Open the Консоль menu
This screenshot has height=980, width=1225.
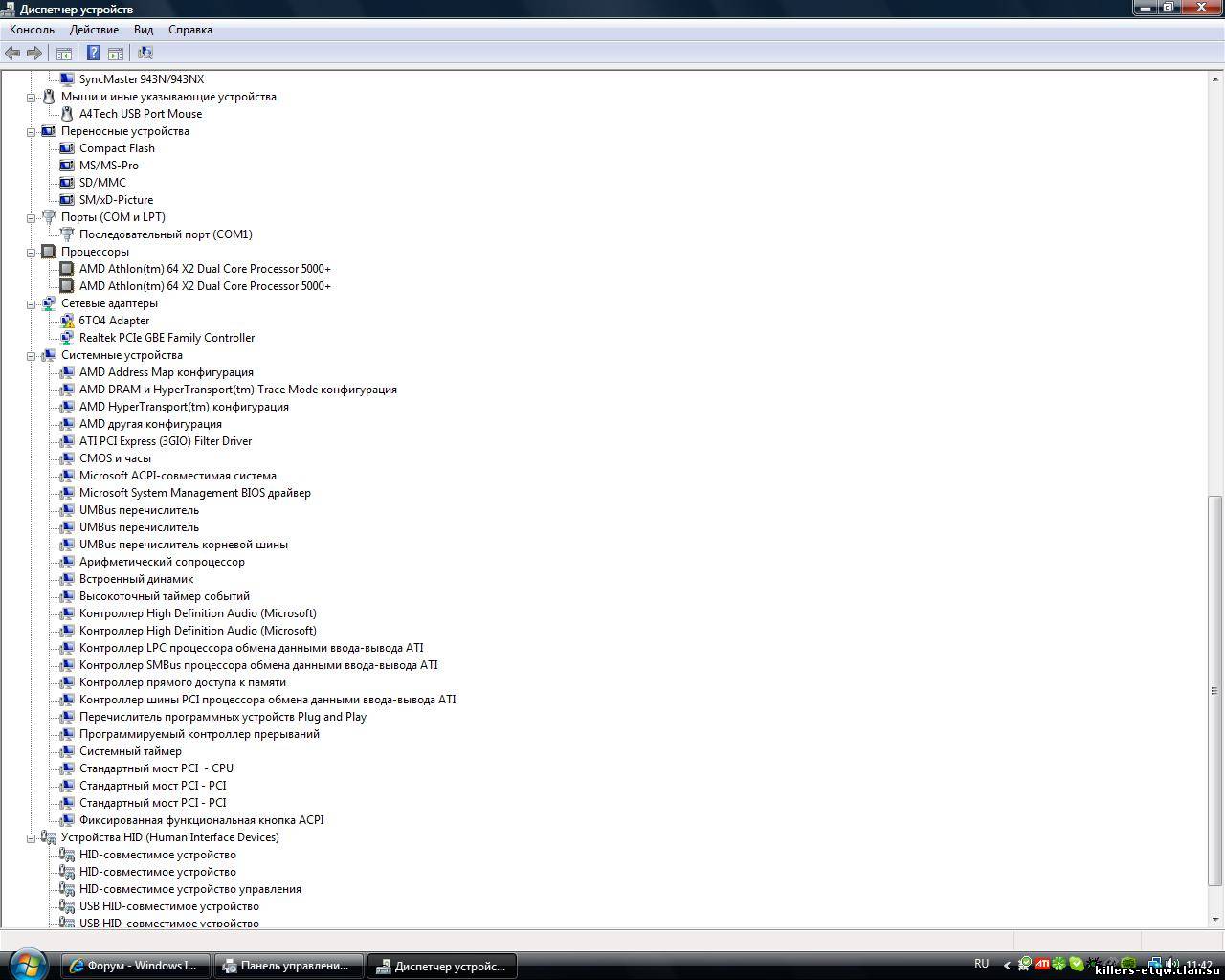pos(32,30)
